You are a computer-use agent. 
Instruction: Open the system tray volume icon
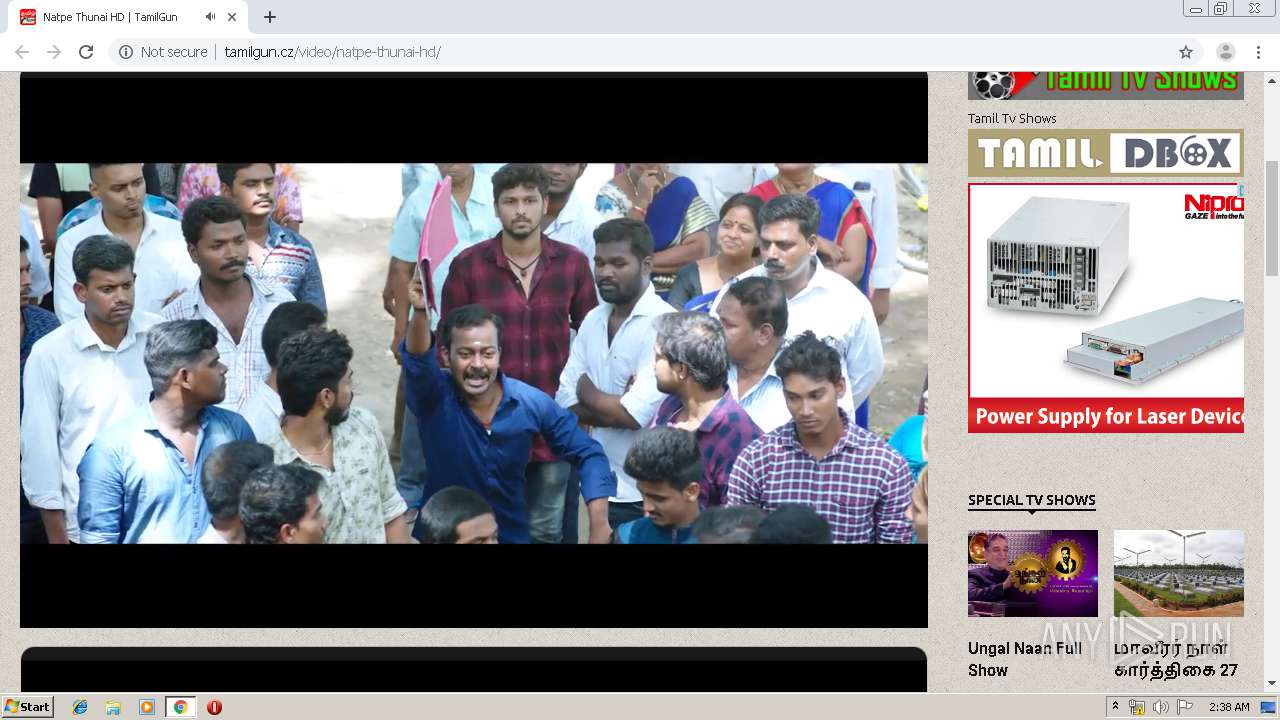click(1160, 707)
